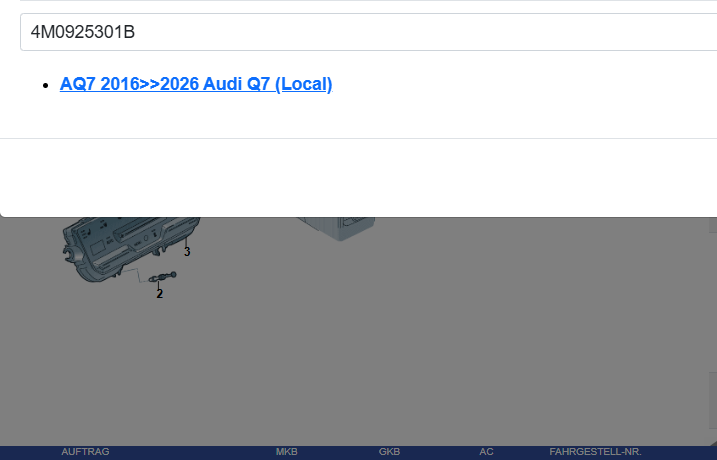Viewport: 717px width, 460px height.
Task: Click the GKB label in the status bar
Action: 389,452
